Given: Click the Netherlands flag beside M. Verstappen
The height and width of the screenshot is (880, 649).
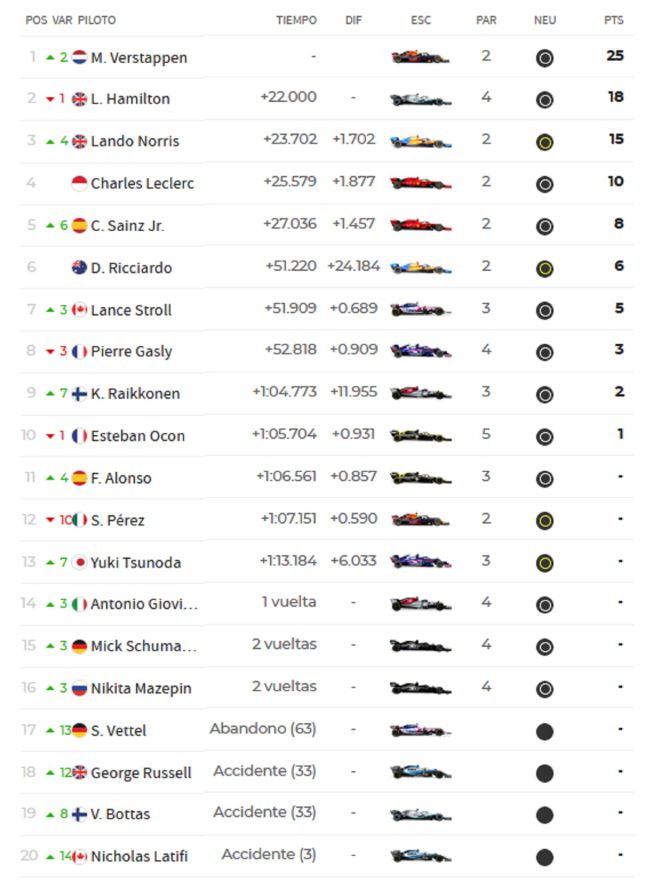Looking at the screenshot, I should [x=80, y=57].
